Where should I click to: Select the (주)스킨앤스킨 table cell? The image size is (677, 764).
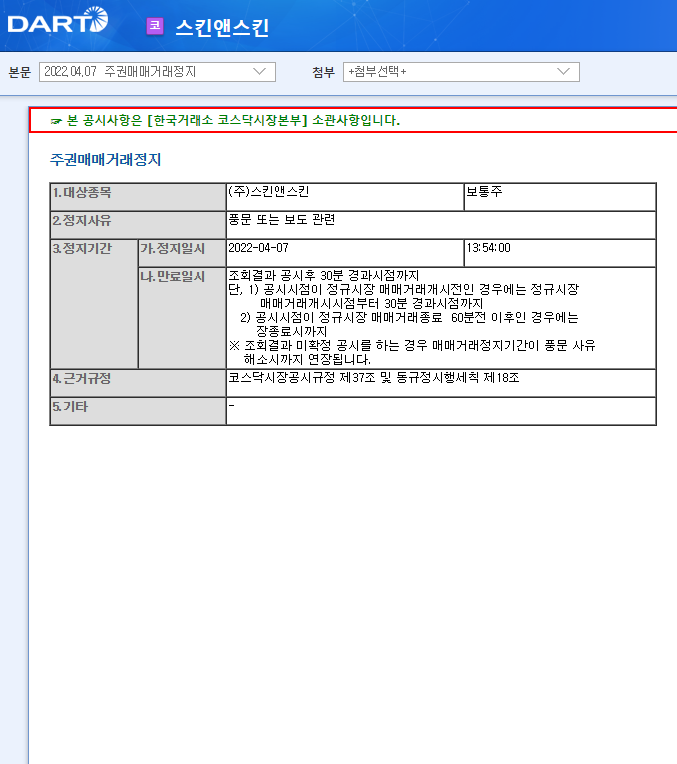(x=345, y=197)
